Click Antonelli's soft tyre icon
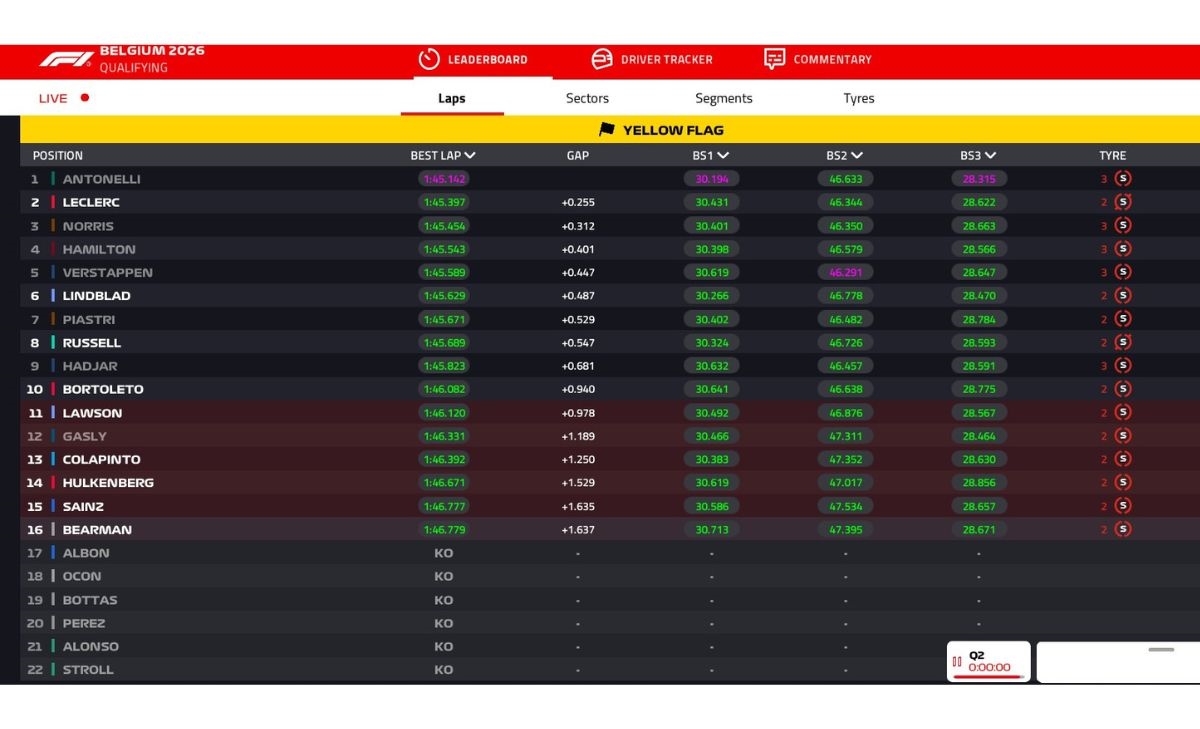This screenshot has height=729, width=1200. coord(1123,179)
